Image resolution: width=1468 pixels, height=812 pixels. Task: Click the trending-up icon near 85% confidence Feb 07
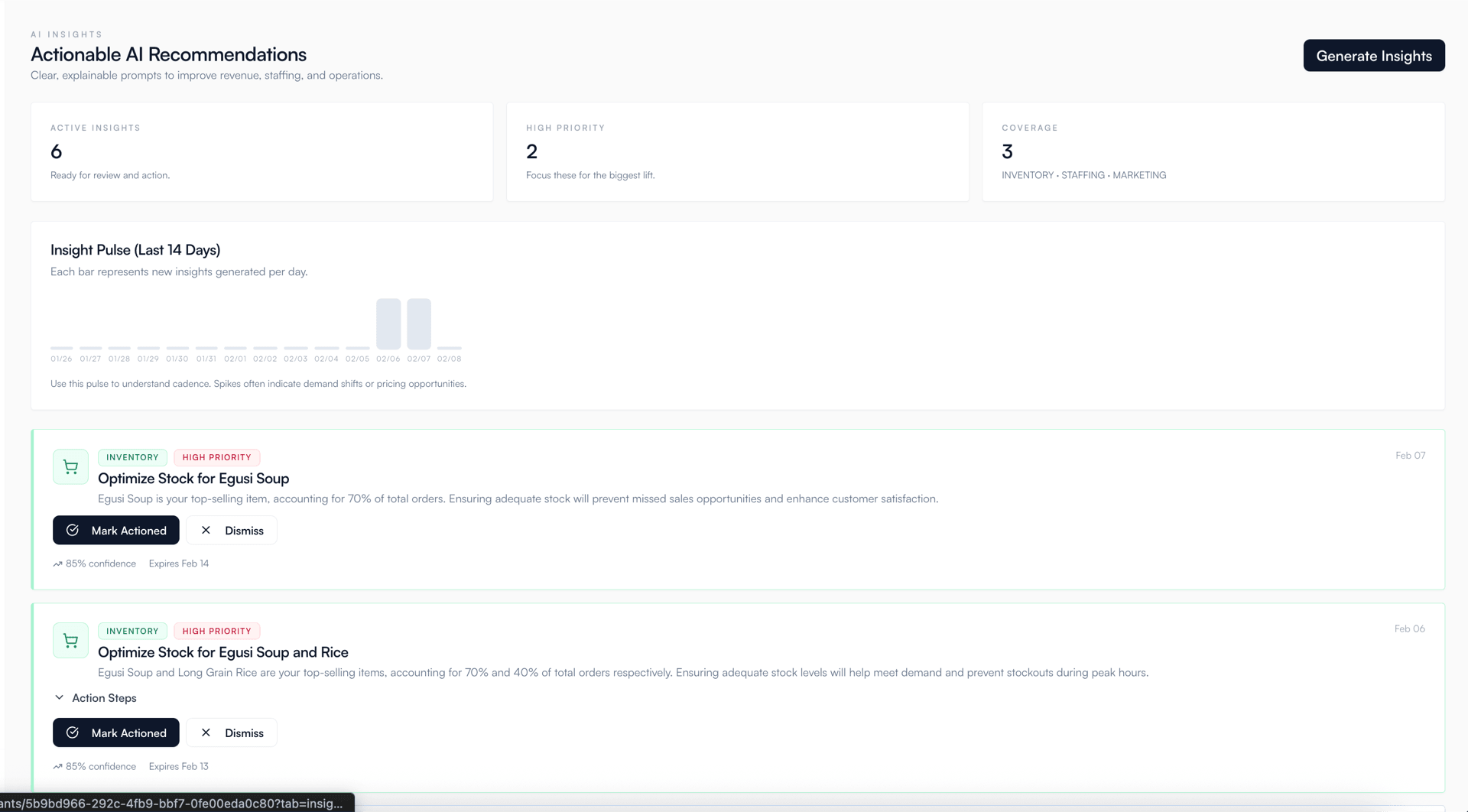coord(57,563)
